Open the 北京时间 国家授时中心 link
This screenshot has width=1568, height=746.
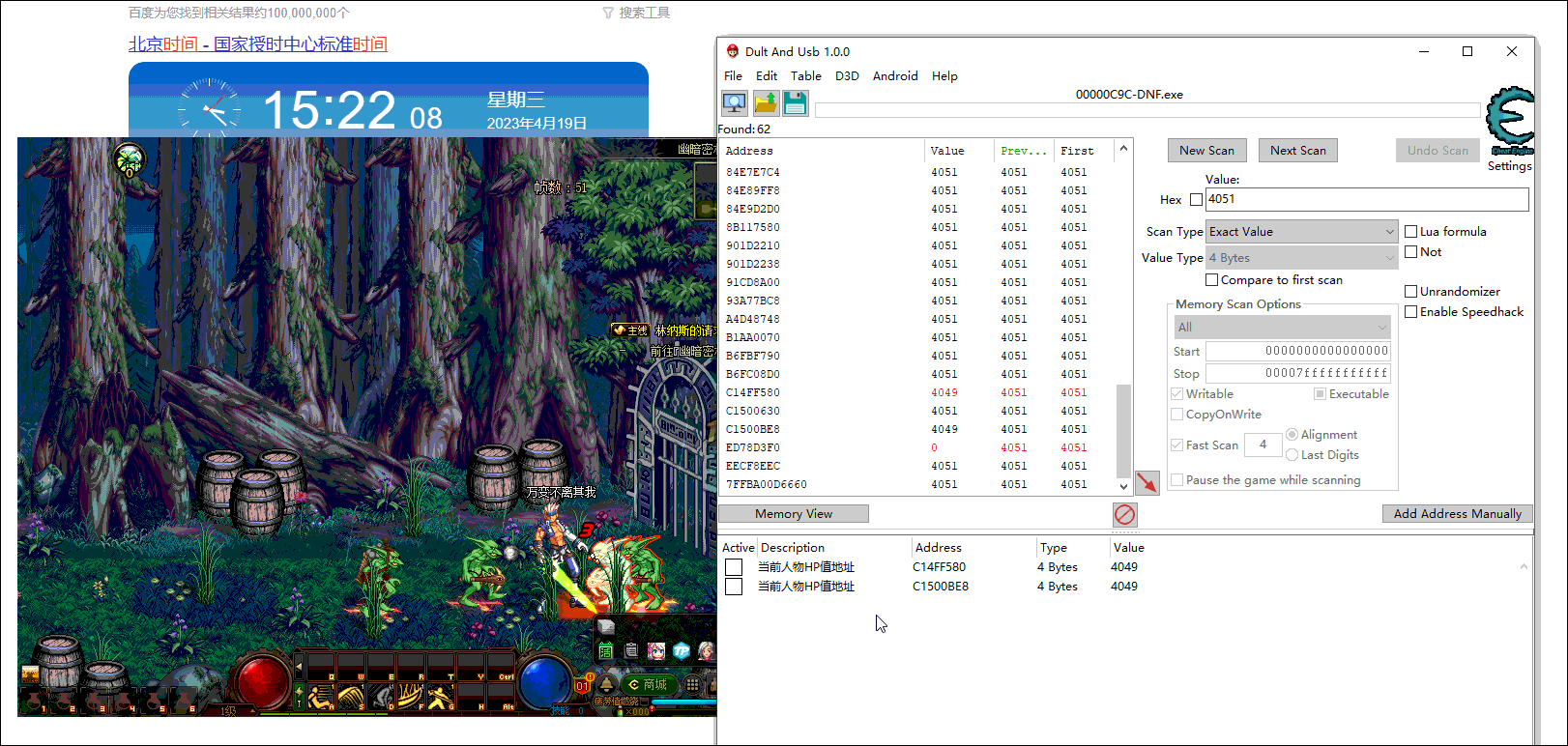pos(258,44)
